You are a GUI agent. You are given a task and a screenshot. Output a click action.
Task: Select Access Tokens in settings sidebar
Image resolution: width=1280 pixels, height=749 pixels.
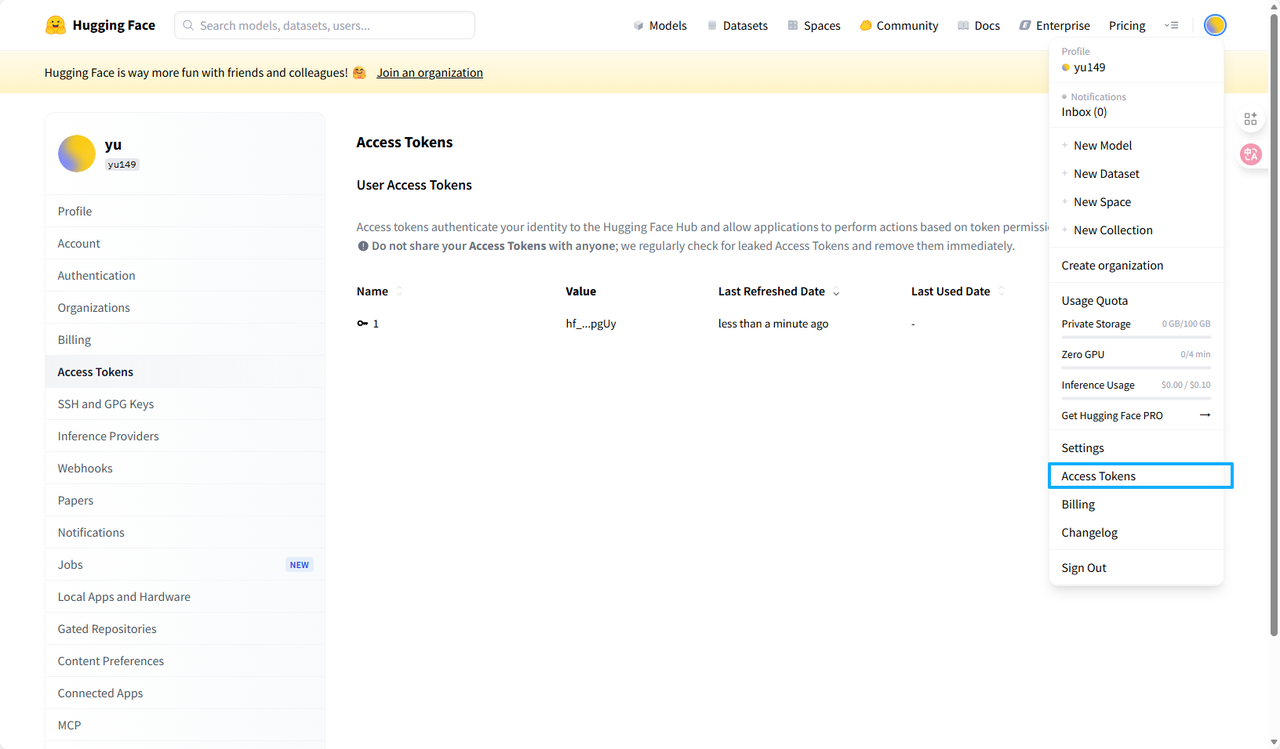coord(185,372)
